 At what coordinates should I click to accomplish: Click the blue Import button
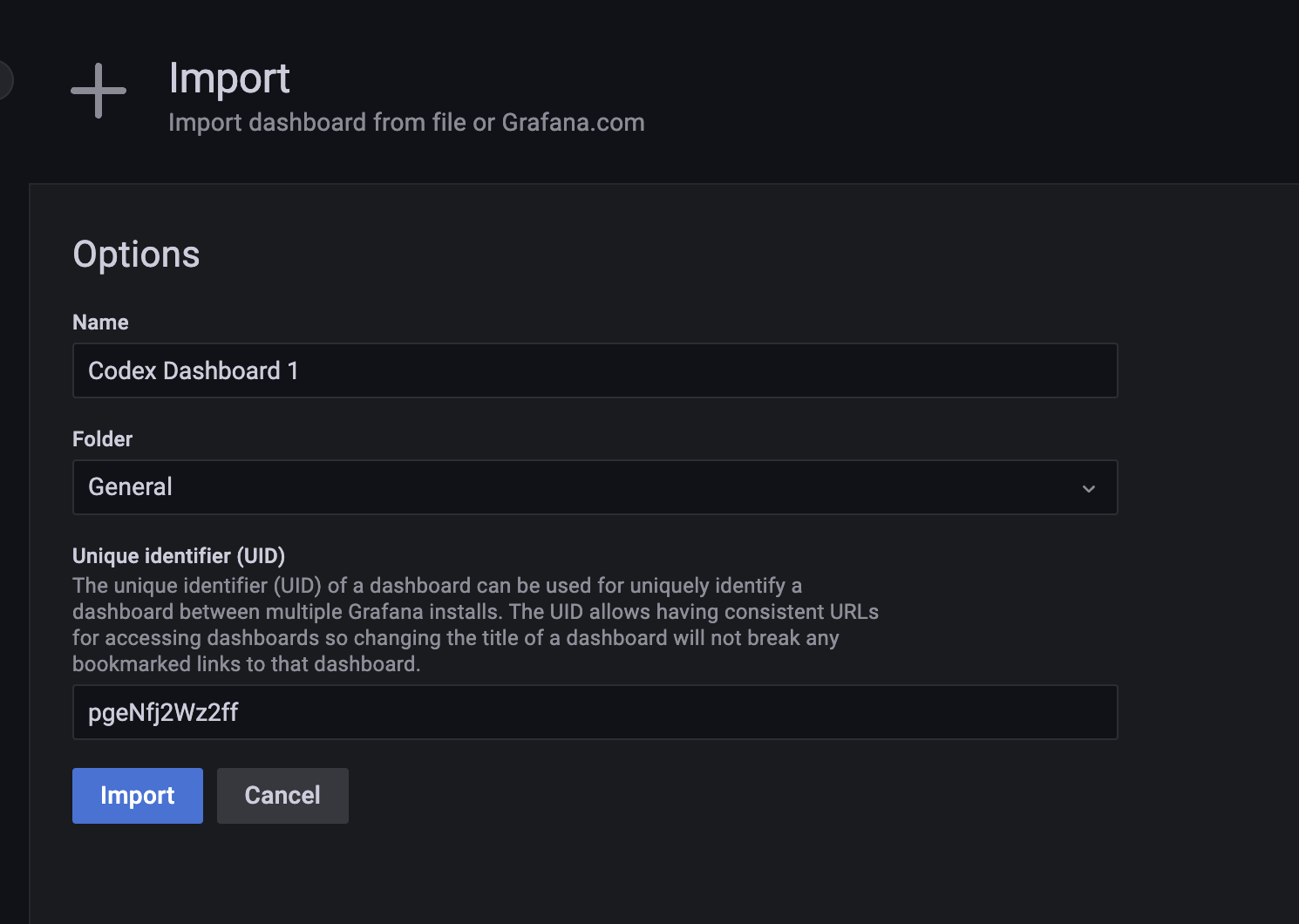pos(138,796)
